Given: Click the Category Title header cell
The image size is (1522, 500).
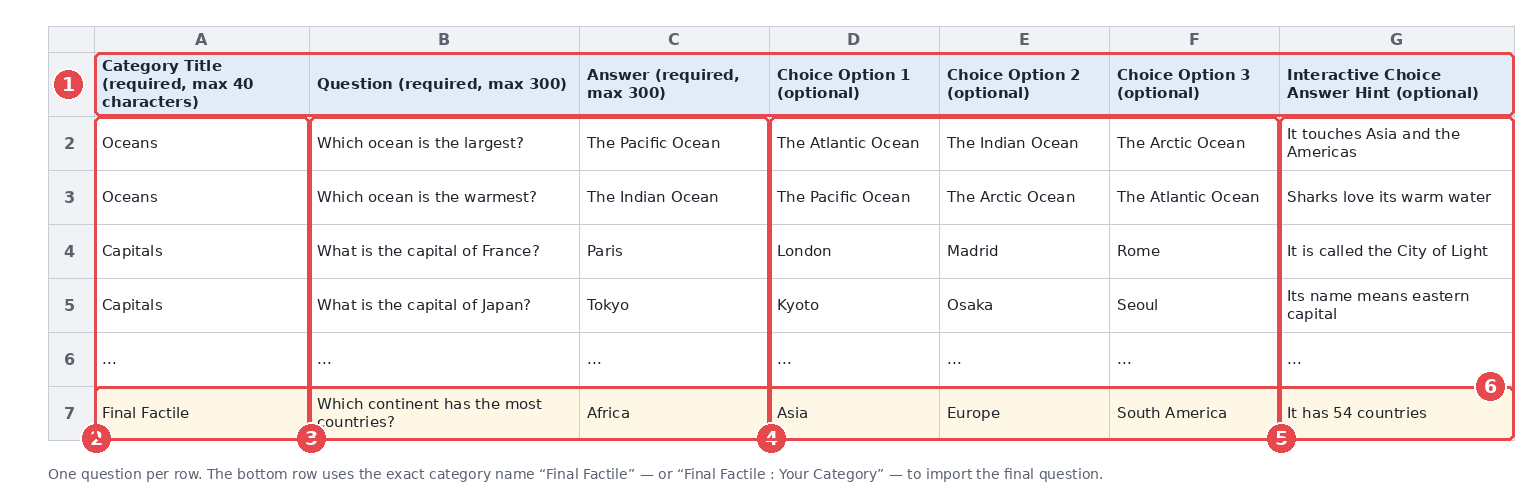Looking at the screenshot, I should pyautogui.click(x=202, y=84).
